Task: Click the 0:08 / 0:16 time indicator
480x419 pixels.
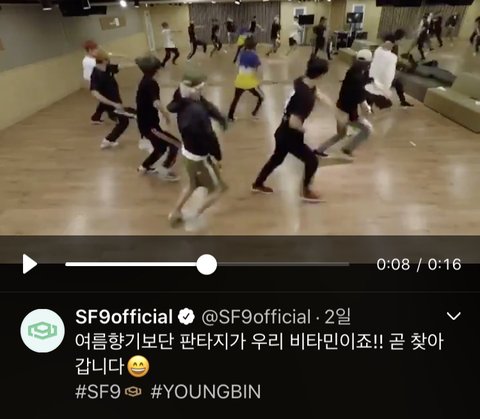Action: (419, 264)
